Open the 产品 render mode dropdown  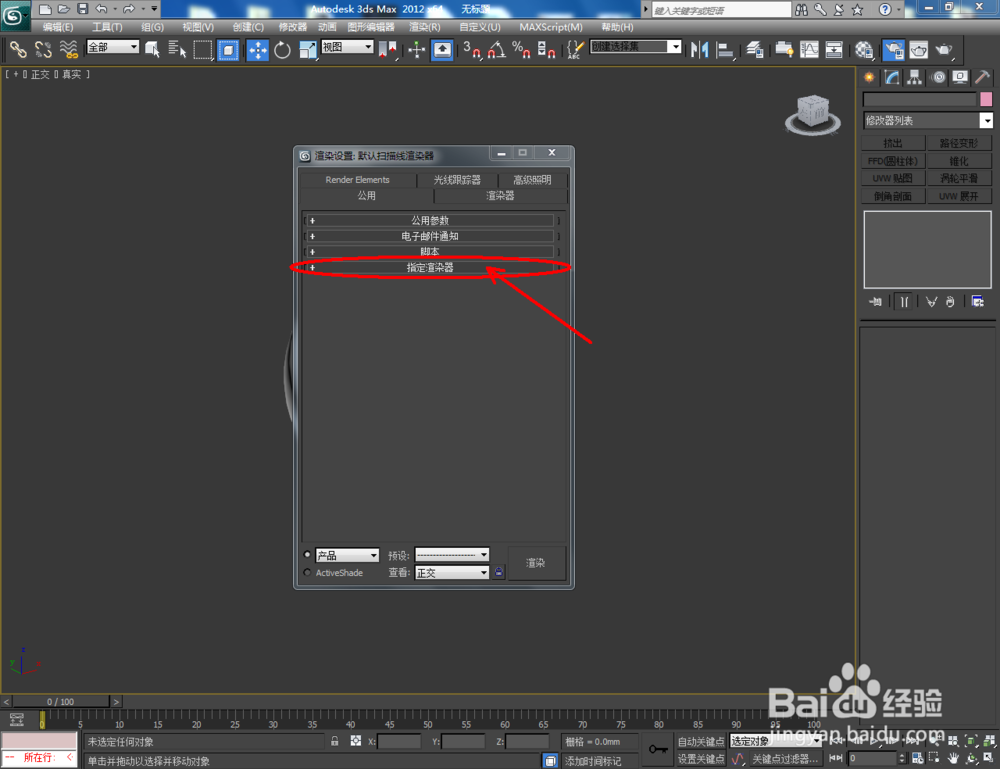coord(348,555)
